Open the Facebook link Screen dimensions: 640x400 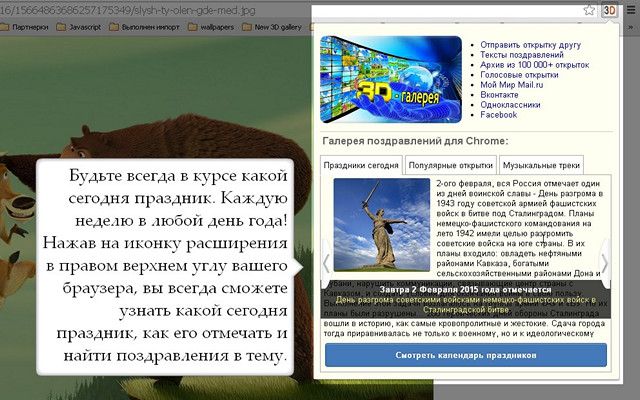[498, 115]
